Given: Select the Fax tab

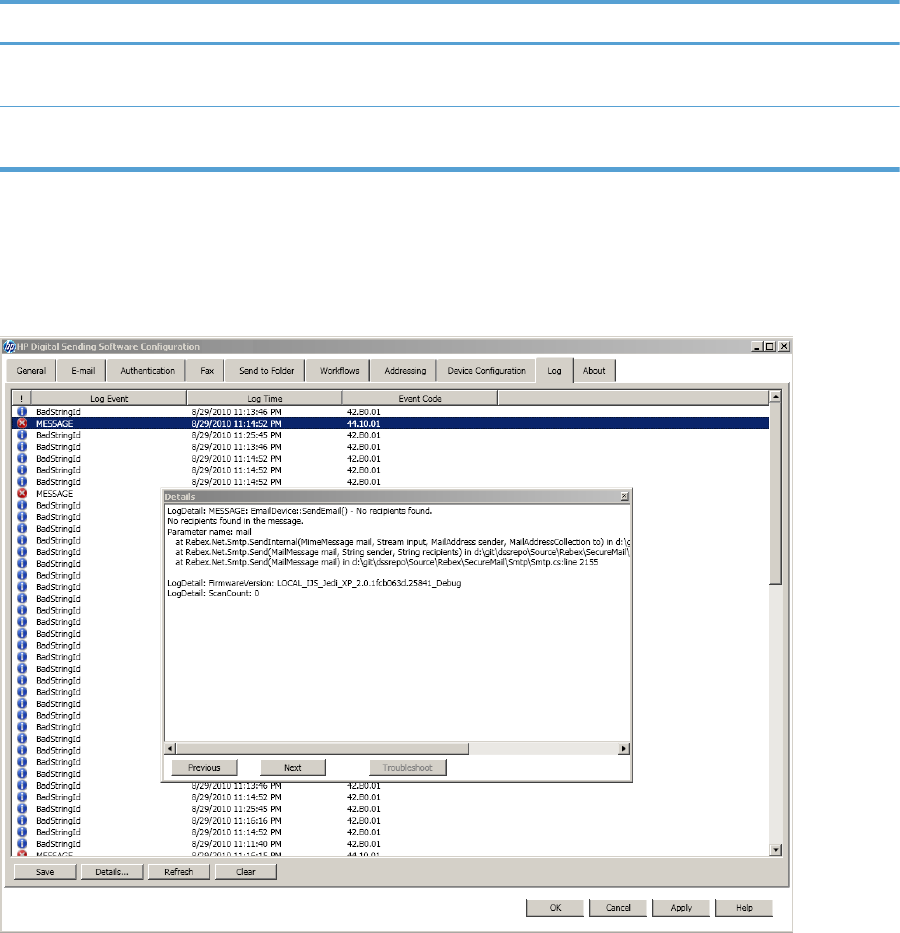Looking at the screenshot, I should (206, 371).
